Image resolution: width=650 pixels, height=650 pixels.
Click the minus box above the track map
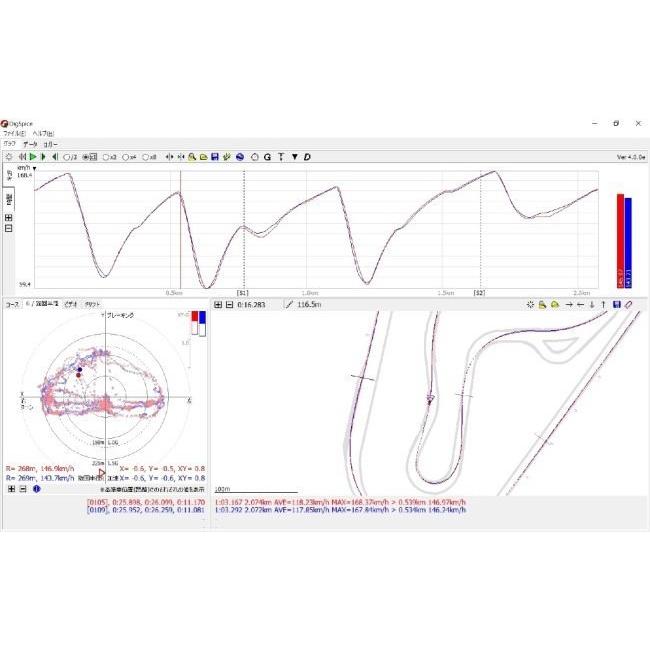point(229,303)
